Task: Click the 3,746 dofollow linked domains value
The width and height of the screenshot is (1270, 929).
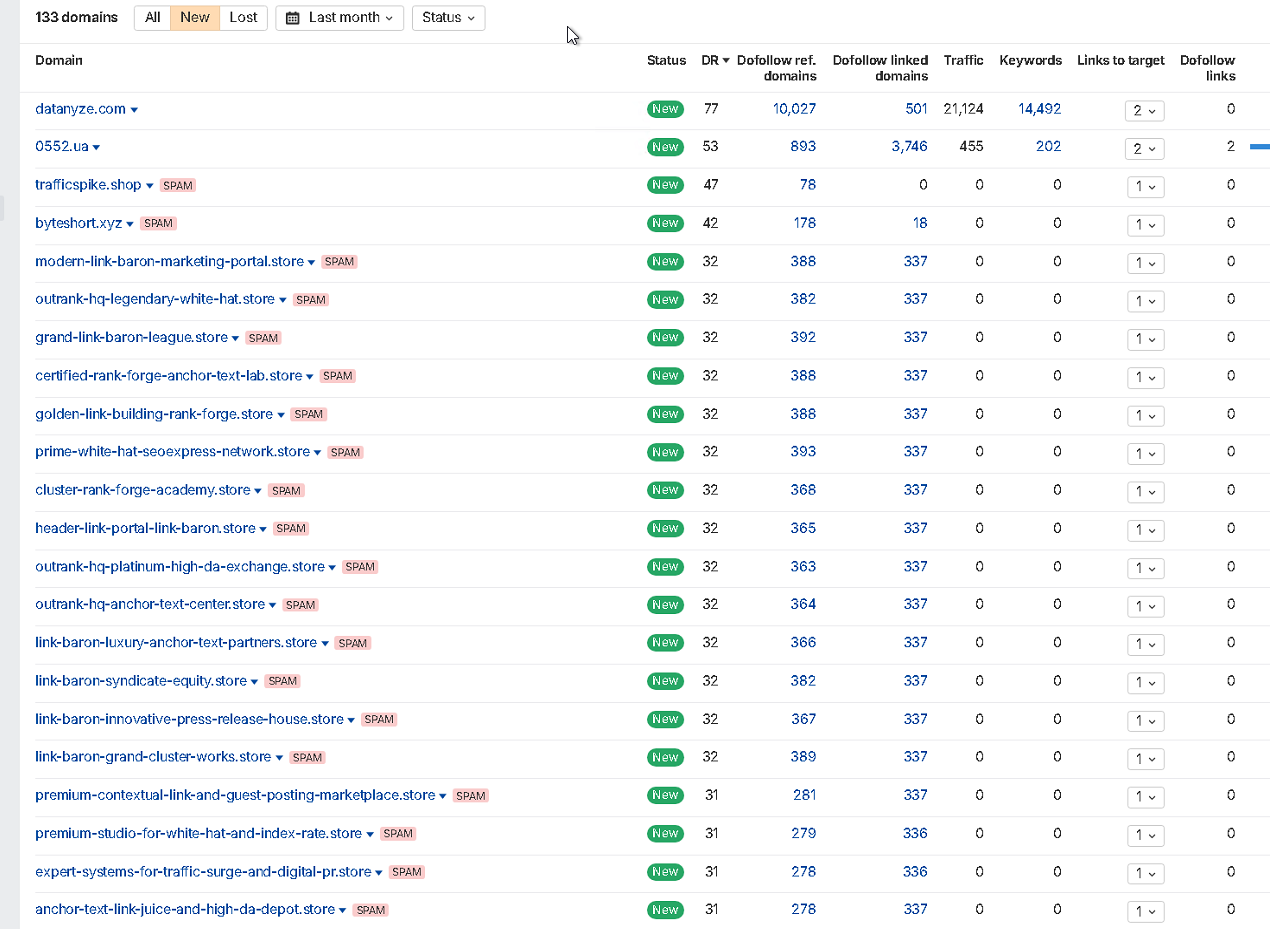Action: pos(909,147)
